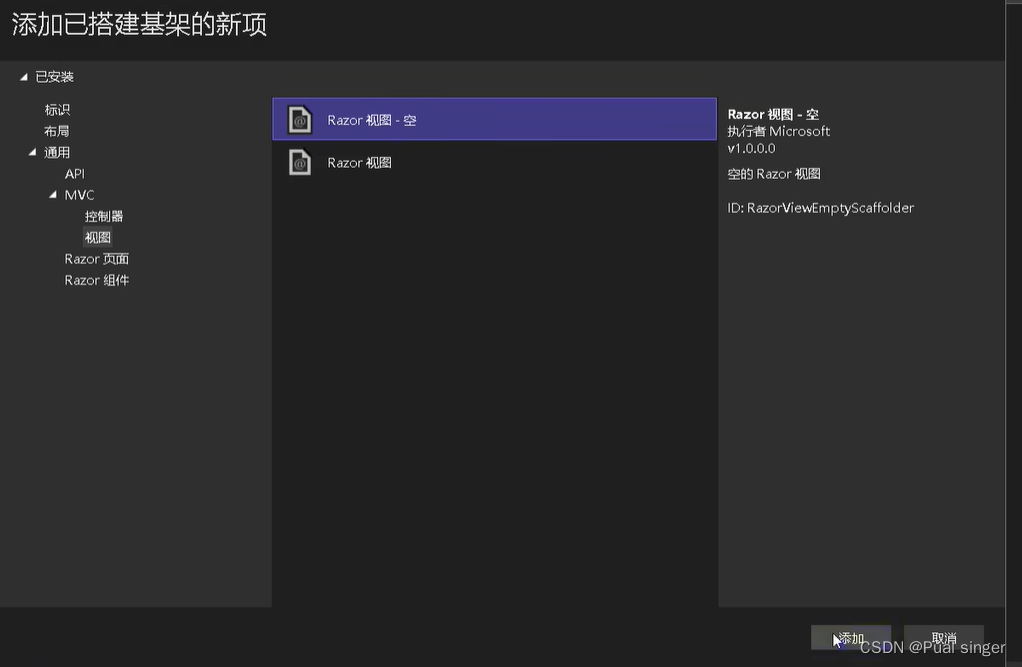This screenshot has height=667, width=1022.
Task: Click the 执行者 Microsoft text
Action: (x=778, y=131)
